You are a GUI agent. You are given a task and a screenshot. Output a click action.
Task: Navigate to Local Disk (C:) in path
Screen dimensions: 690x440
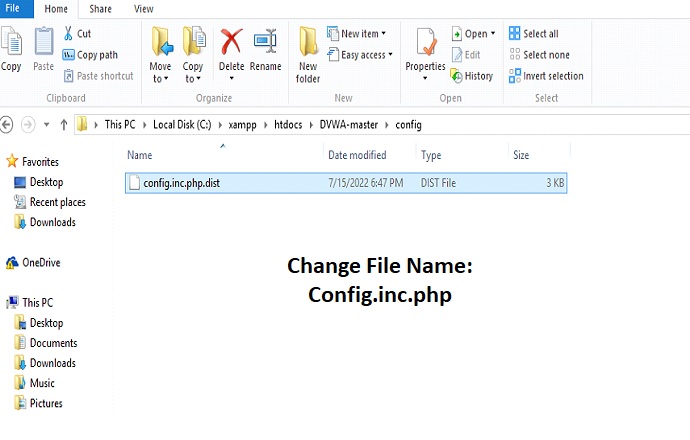tap(182, 125)
